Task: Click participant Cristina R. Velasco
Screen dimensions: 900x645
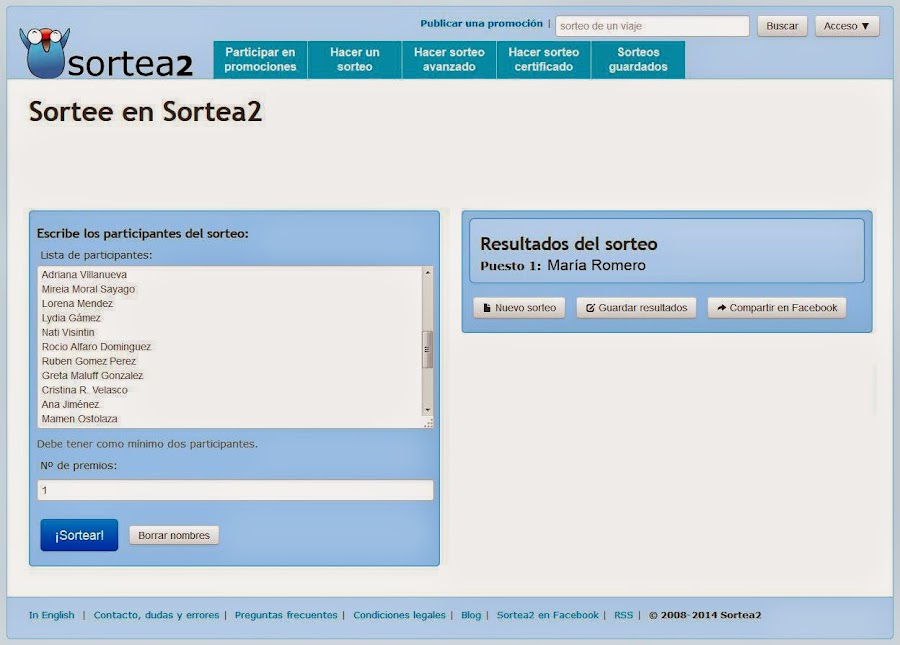Action: (84, 390)
